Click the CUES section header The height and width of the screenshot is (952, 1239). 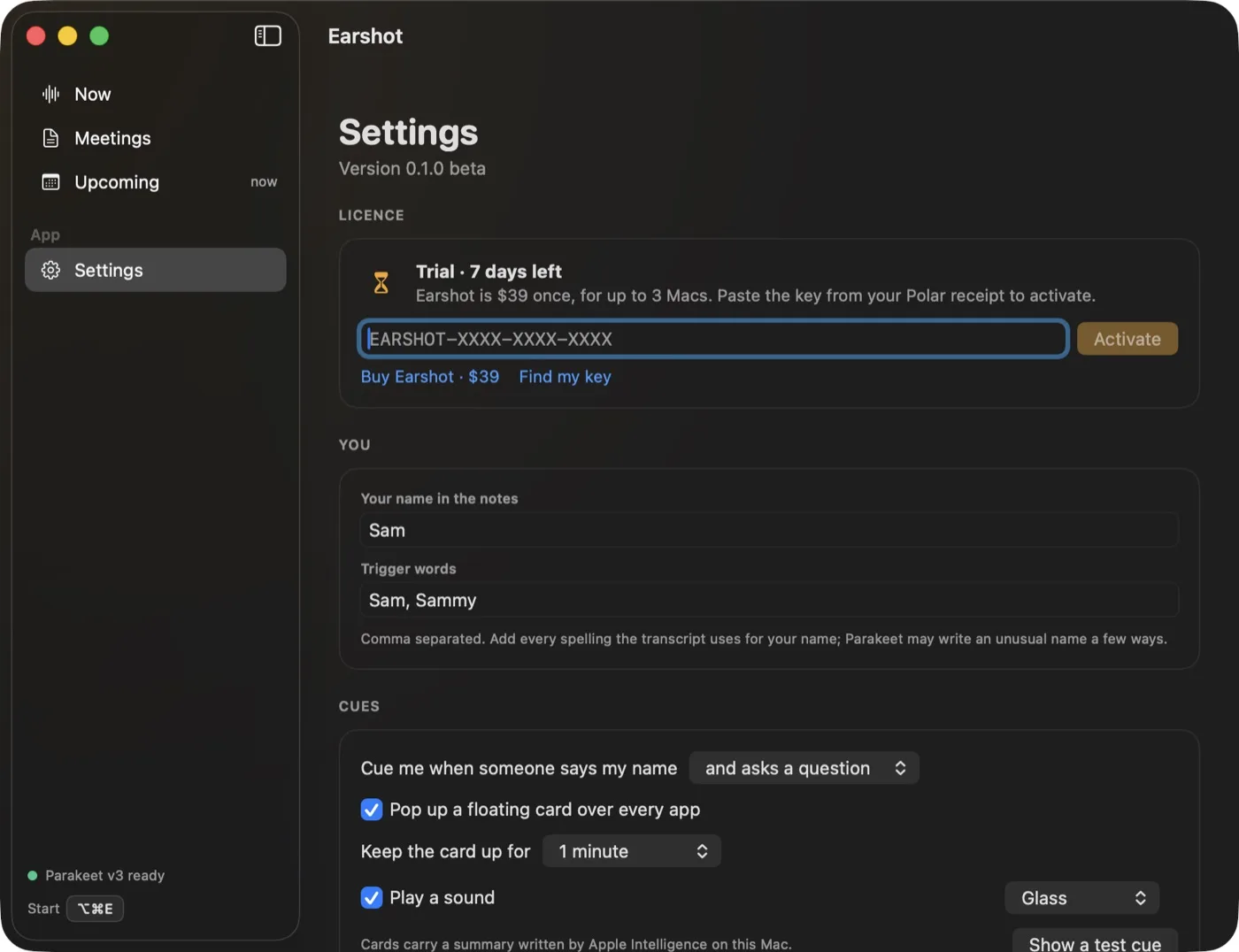point(359,706)
